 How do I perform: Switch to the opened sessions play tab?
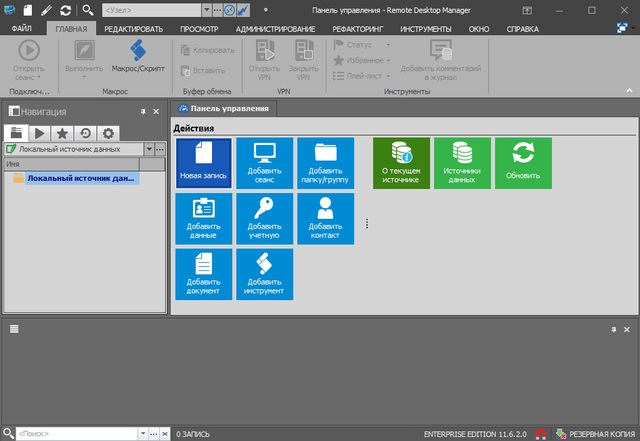39,133
